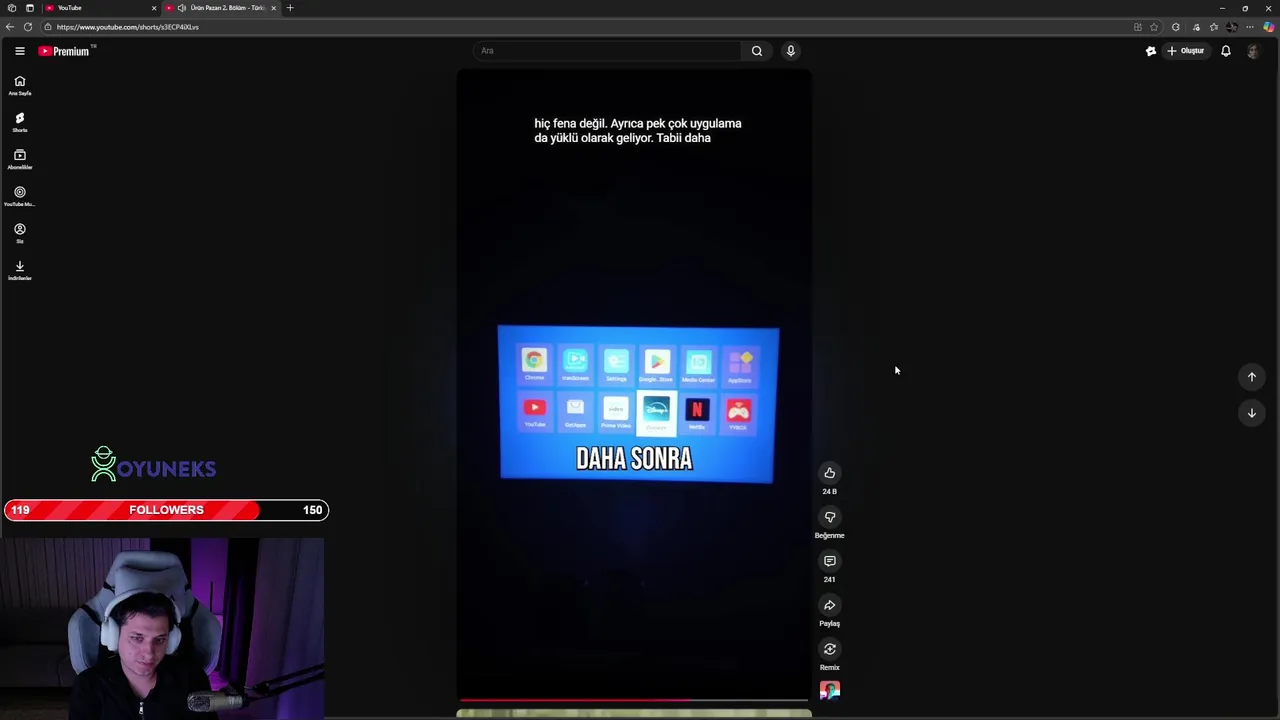Image resolution: width=1280 pixels, height=720 pixels.
Task: Close the Ürün Pazarı 2. Bölüm tab
Action: 273,8
